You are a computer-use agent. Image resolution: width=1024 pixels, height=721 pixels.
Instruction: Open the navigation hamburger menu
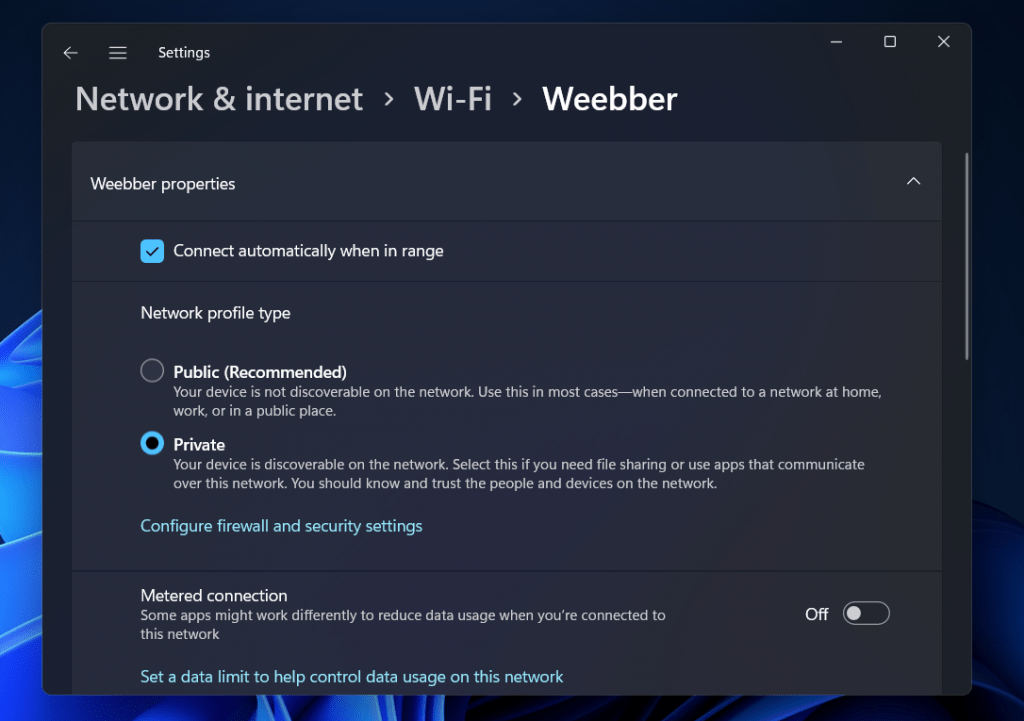coord(117,52)
